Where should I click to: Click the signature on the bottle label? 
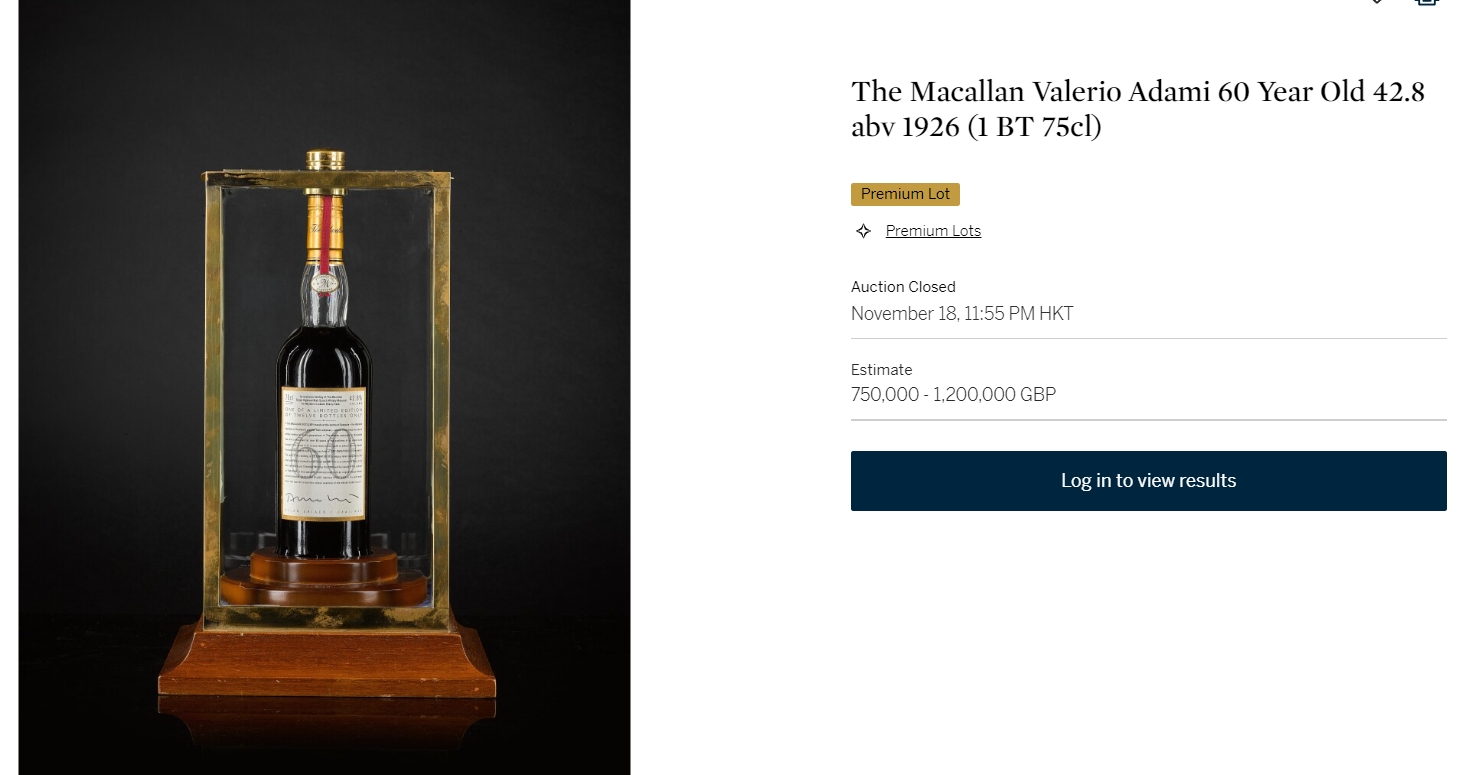click(316, 495)
